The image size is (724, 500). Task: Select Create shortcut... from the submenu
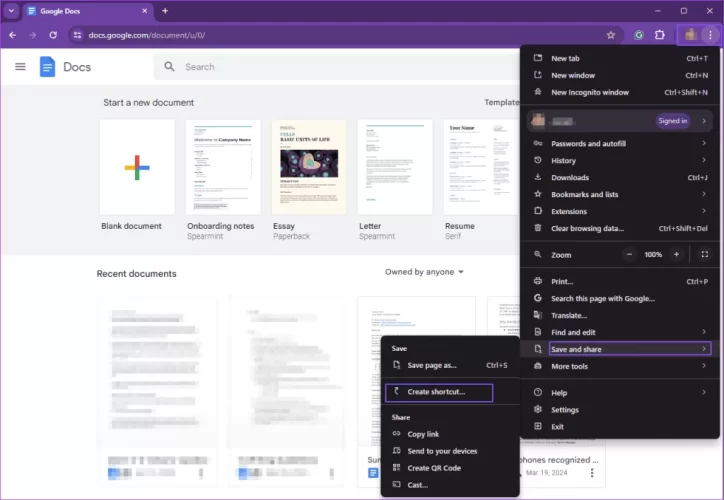[x=438, y=392]
